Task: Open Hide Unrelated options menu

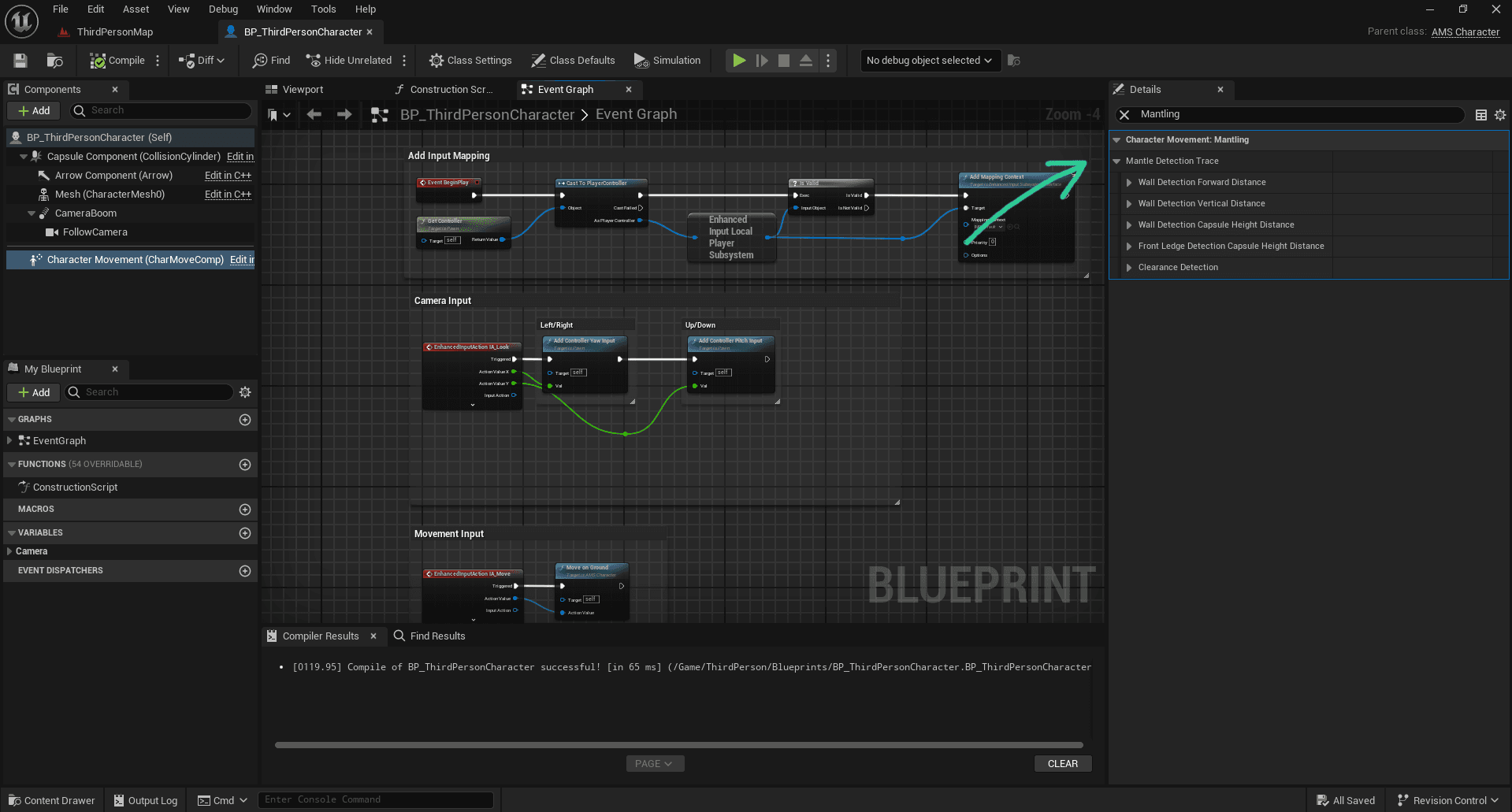Action: 404,61
